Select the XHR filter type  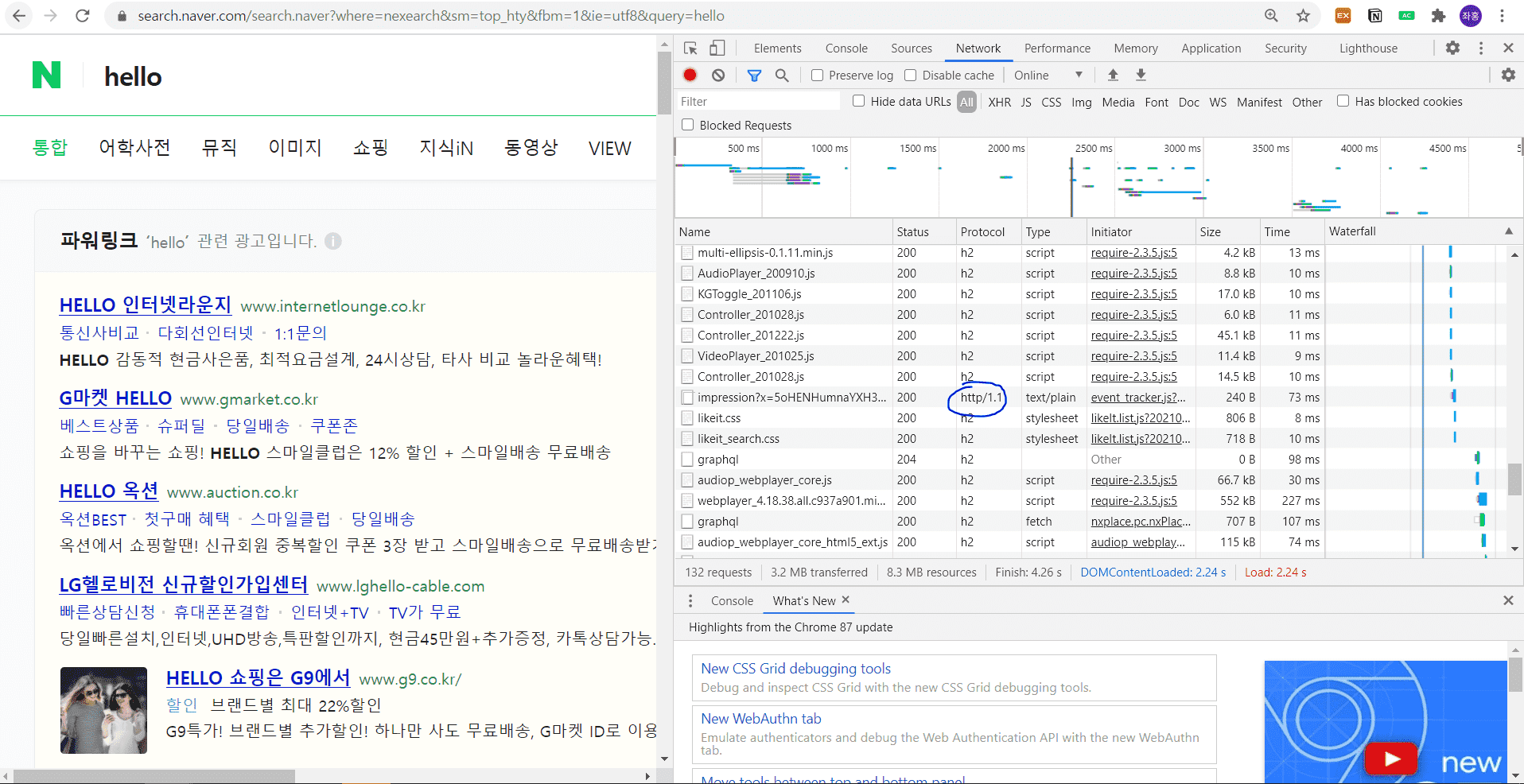[x=999, y=102]
